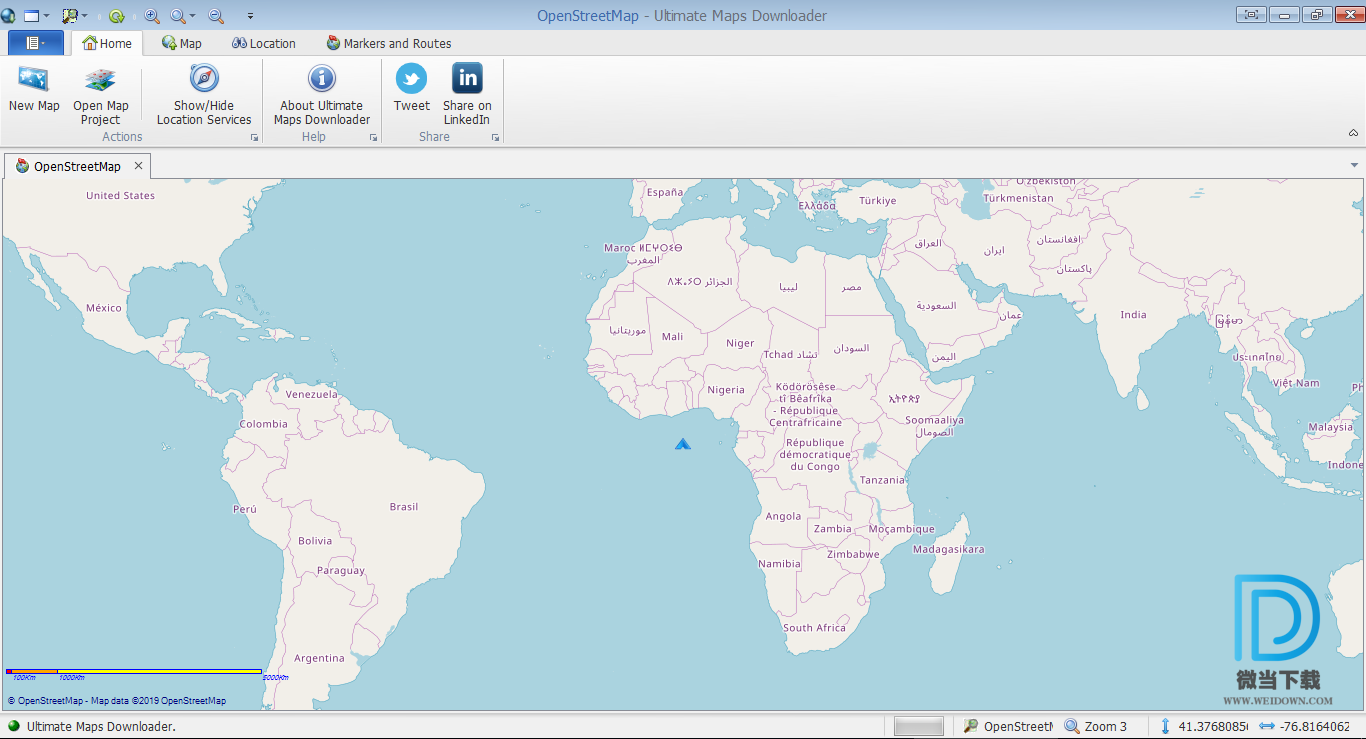
Task: Select the OpenStreetMap document tab
Action: (x=77, y=166)
